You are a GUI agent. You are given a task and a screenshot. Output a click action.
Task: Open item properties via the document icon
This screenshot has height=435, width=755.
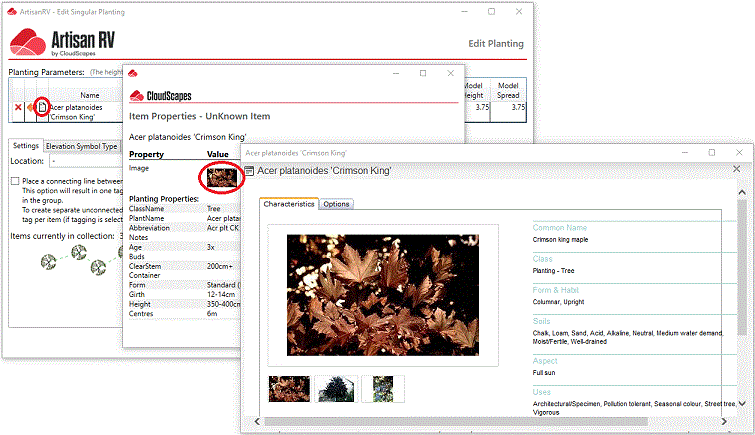(x=42, y=107)
